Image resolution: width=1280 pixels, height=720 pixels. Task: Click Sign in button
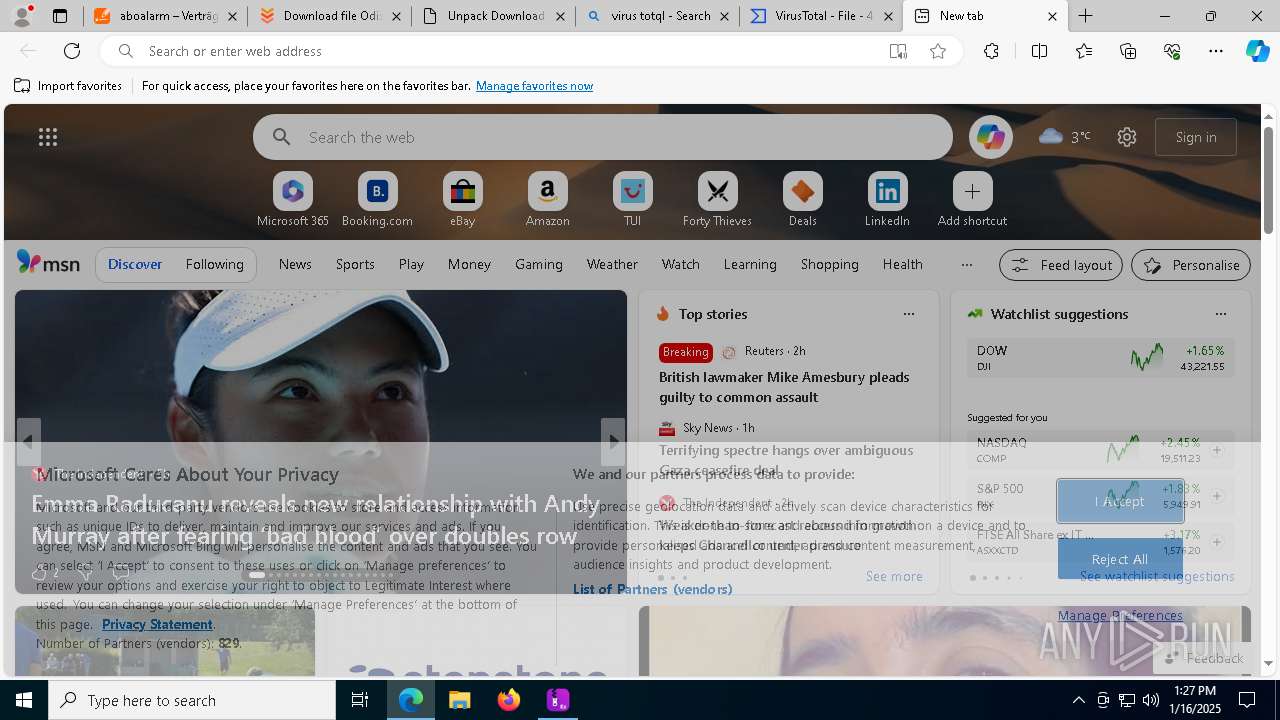pyautogui.click(x=1196, y=137)
